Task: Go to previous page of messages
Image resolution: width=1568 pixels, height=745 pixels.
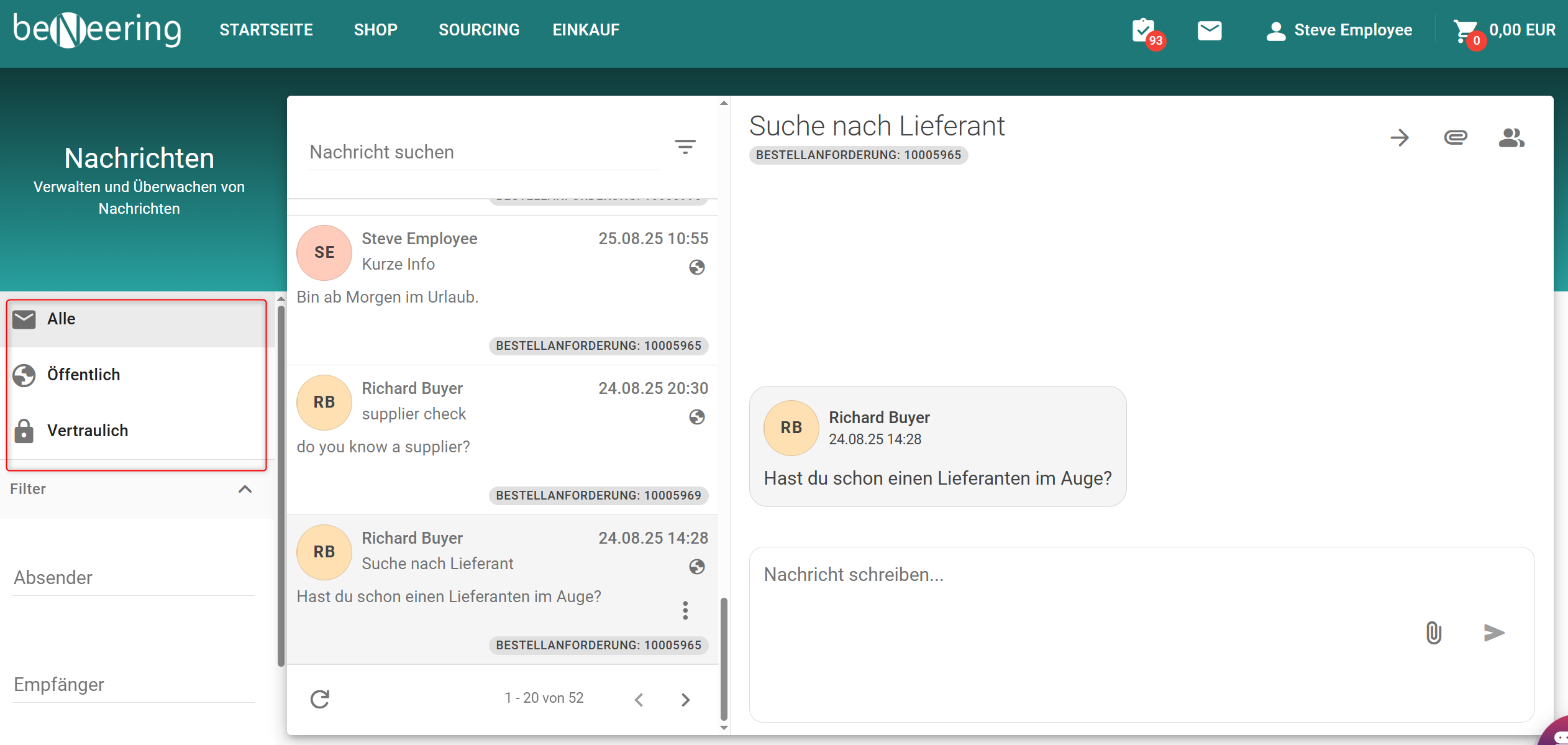Action: click(639, 700)
